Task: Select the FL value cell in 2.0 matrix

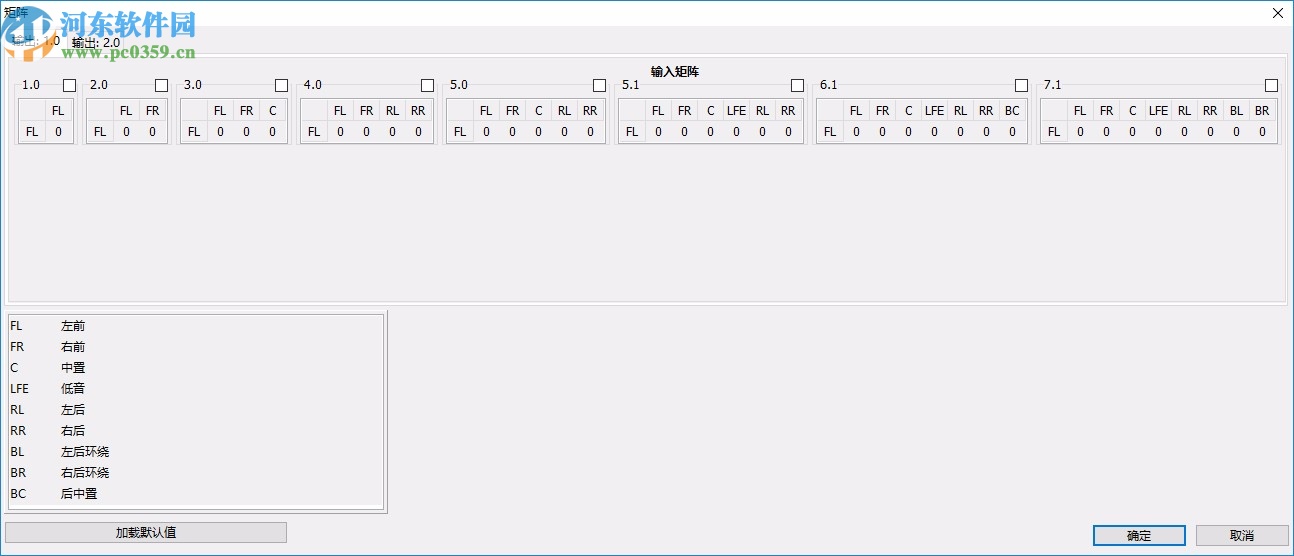Action: [x=126, y=132]
